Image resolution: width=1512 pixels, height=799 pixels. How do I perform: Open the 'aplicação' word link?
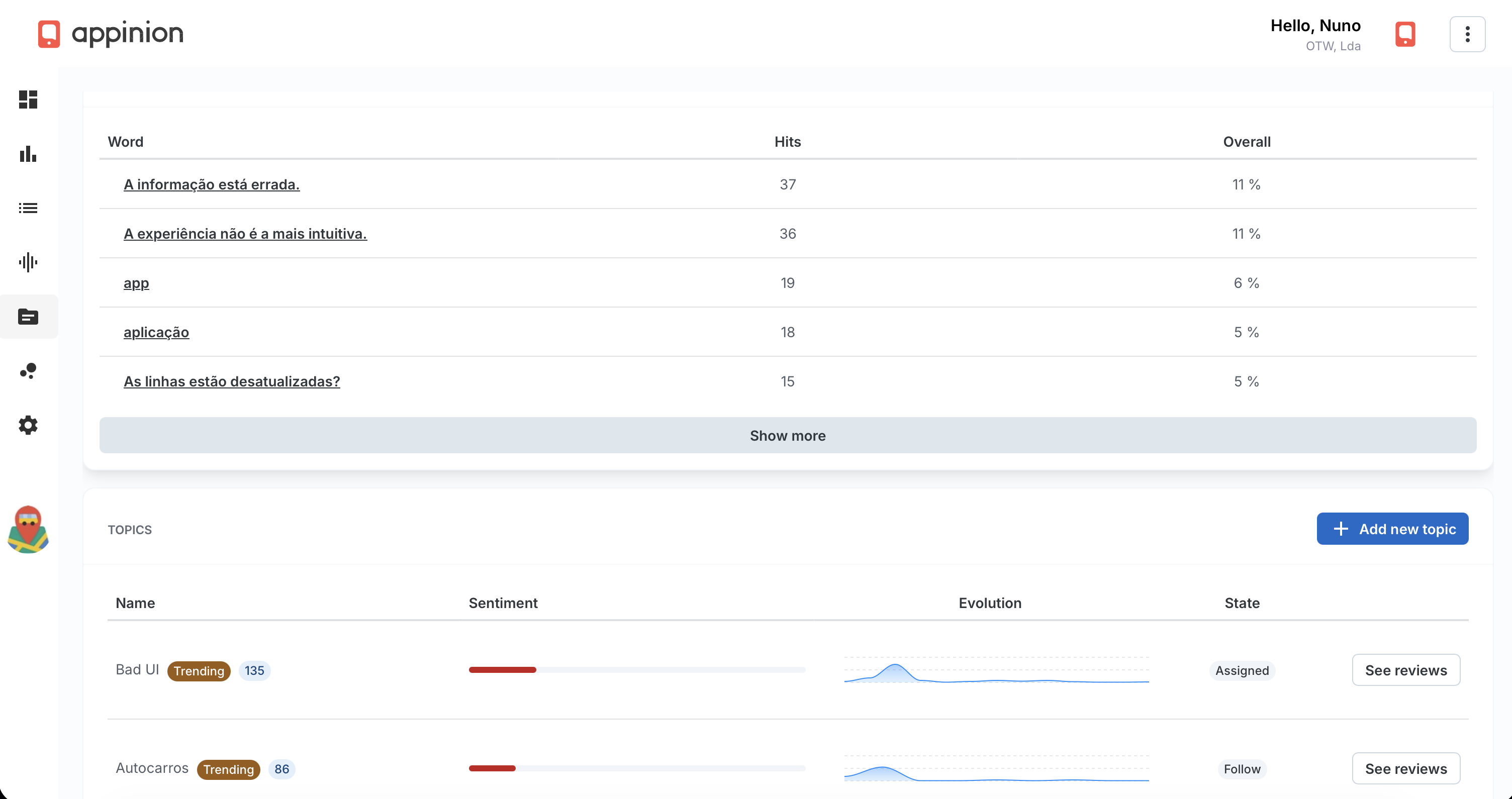[x=156, y=332]
